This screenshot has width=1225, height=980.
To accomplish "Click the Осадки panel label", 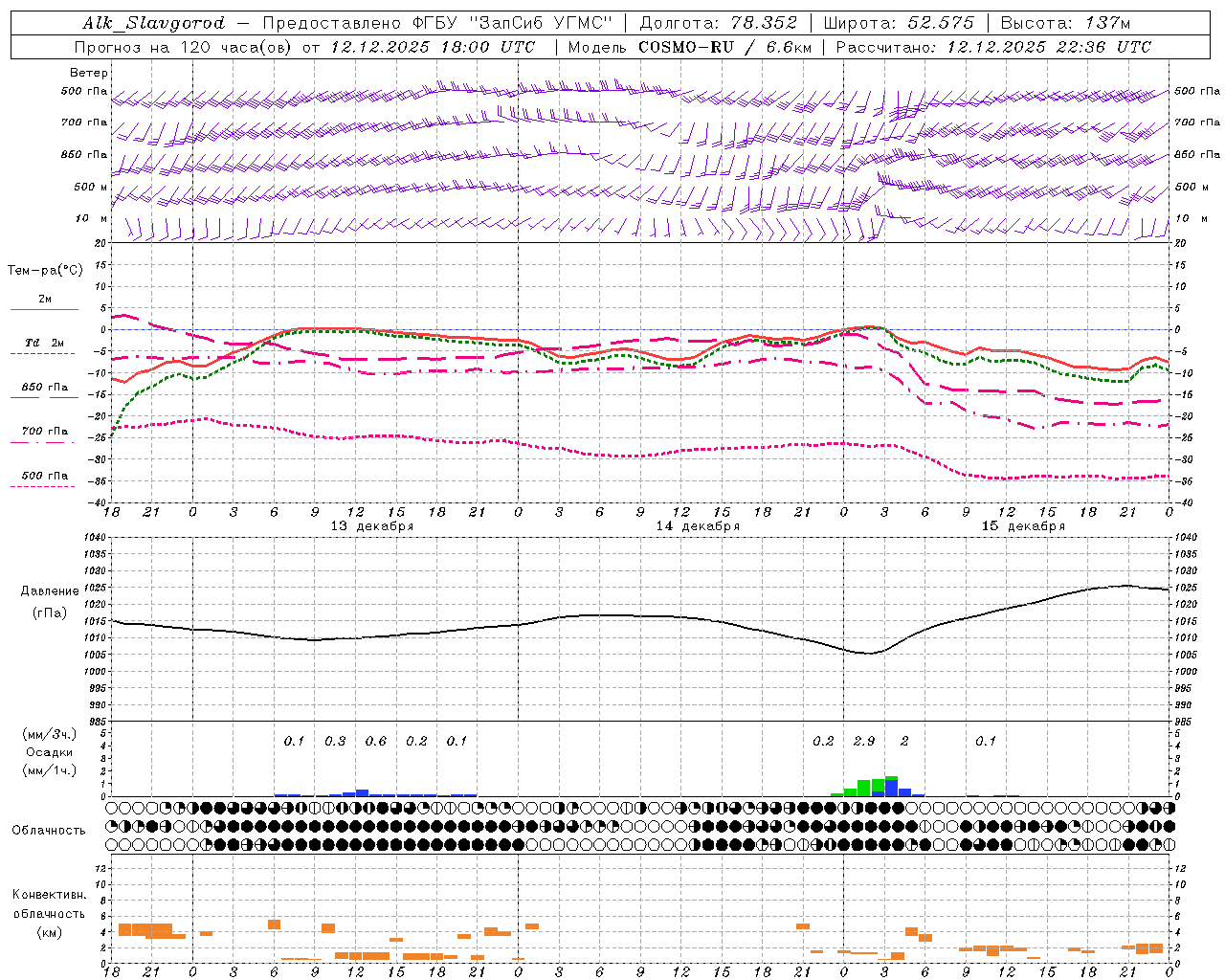I will [49, 752].
